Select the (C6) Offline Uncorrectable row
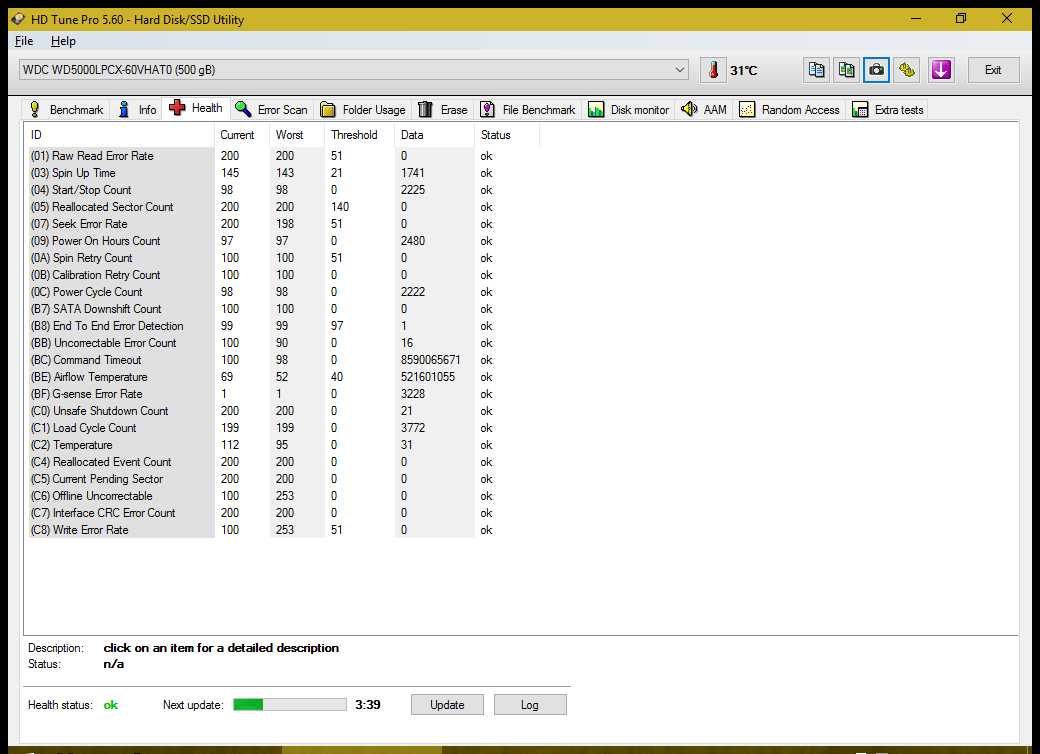Image resolution: width=1040 pixels, height=754 pixels. tap(284, 496)
